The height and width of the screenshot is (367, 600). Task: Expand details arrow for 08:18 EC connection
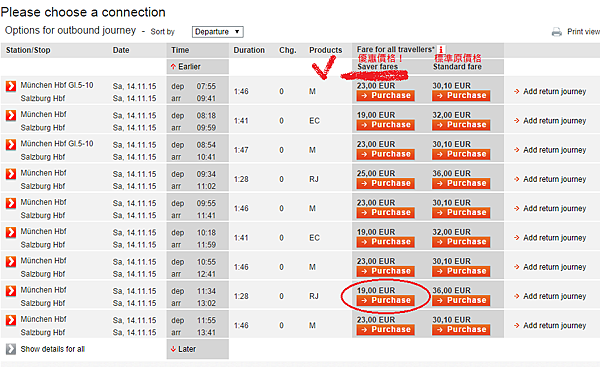[x=11, y=115]
